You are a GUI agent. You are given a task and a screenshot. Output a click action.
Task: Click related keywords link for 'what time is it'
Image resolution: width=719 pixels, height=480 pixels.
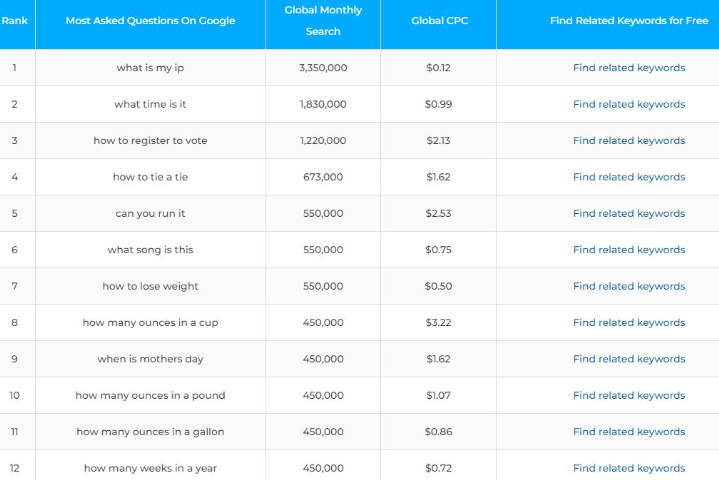[629, 104]
